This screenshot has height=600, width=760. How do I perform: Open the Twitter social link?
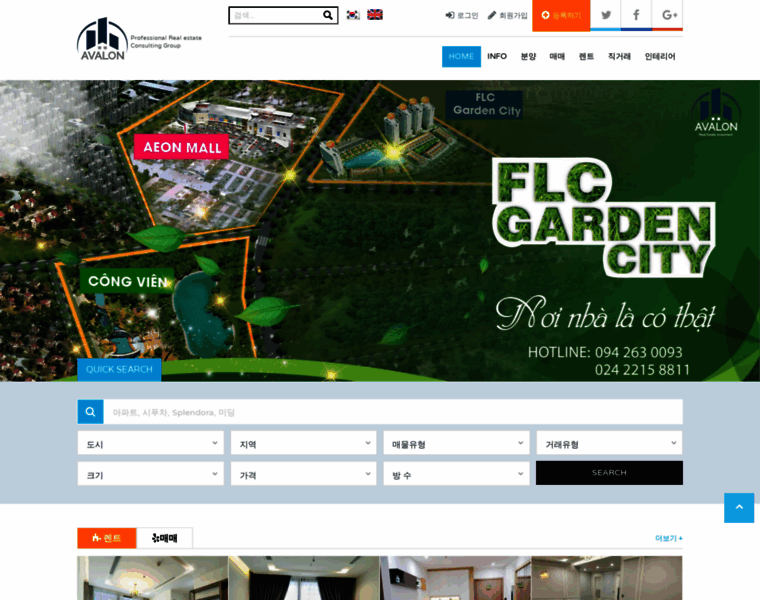click(605, 15)
